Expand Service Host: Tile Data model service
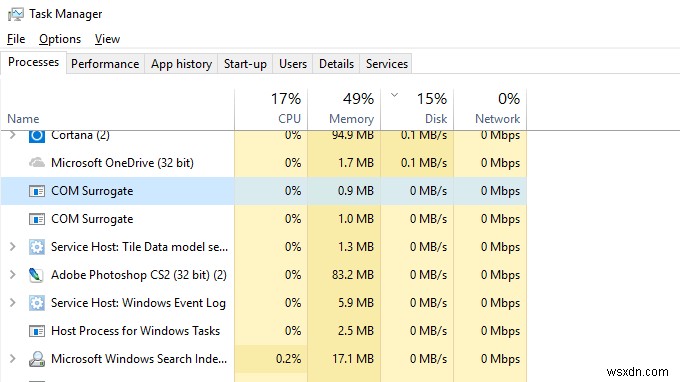Screen dimensions: 680x382 click(13, 247)
